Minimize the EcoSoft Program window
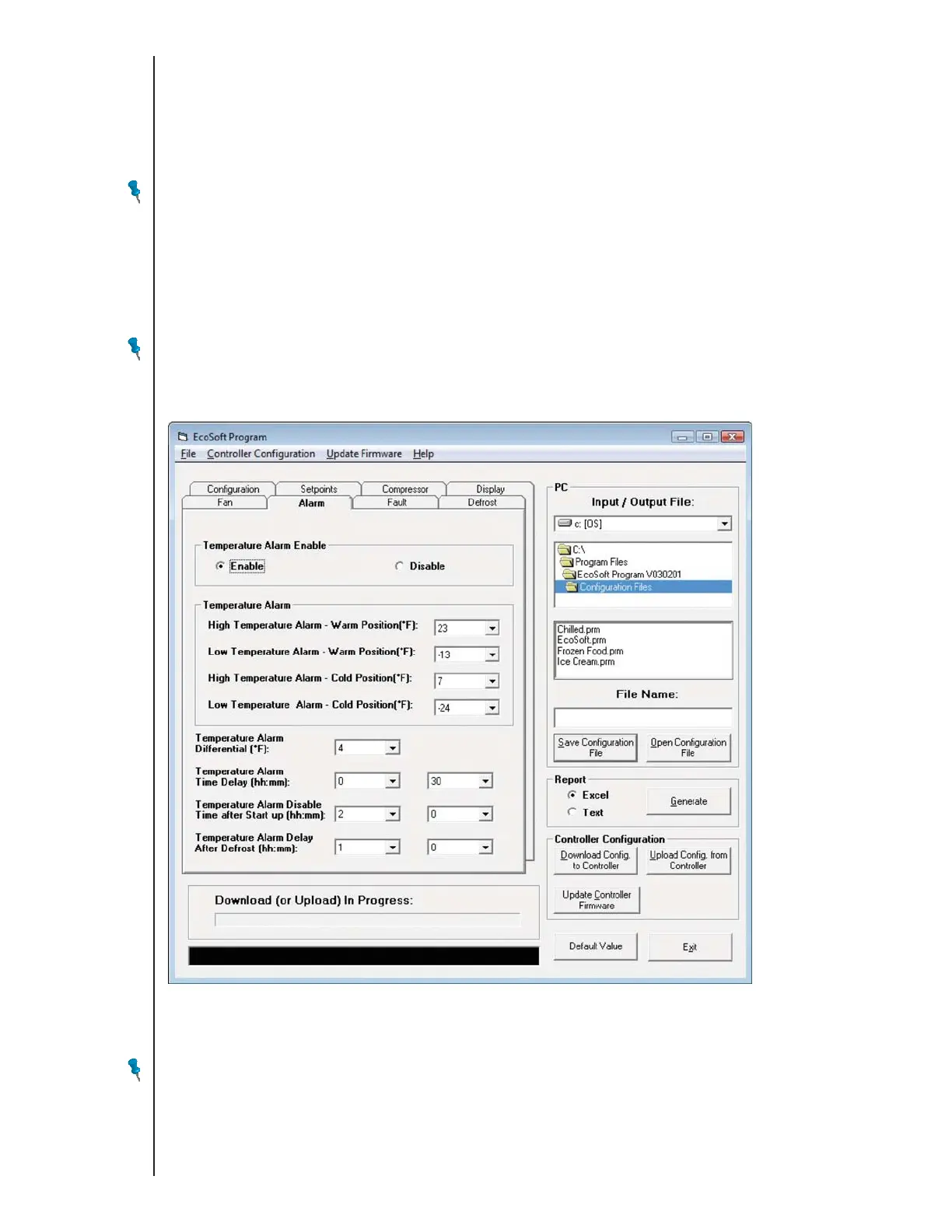The height and width of the screenshot is (1232, 952). pyautogui.click(x=682, y=437)
